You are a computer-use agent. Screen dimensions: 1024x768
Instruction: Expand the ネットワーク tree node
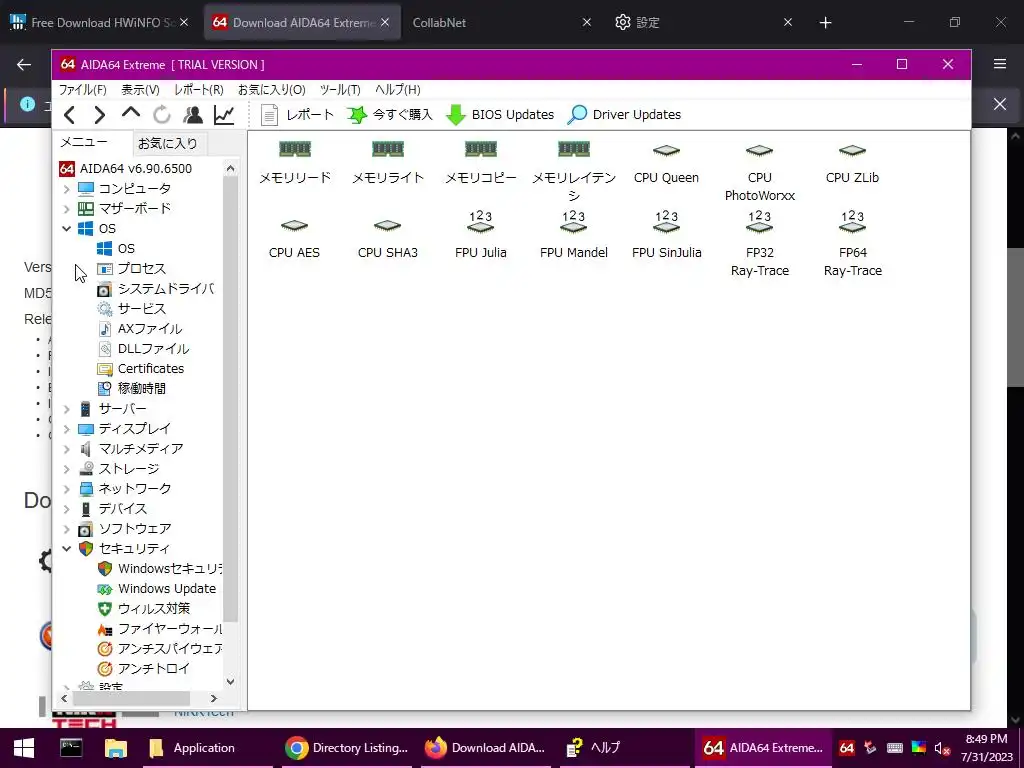[x=66, y=489]
